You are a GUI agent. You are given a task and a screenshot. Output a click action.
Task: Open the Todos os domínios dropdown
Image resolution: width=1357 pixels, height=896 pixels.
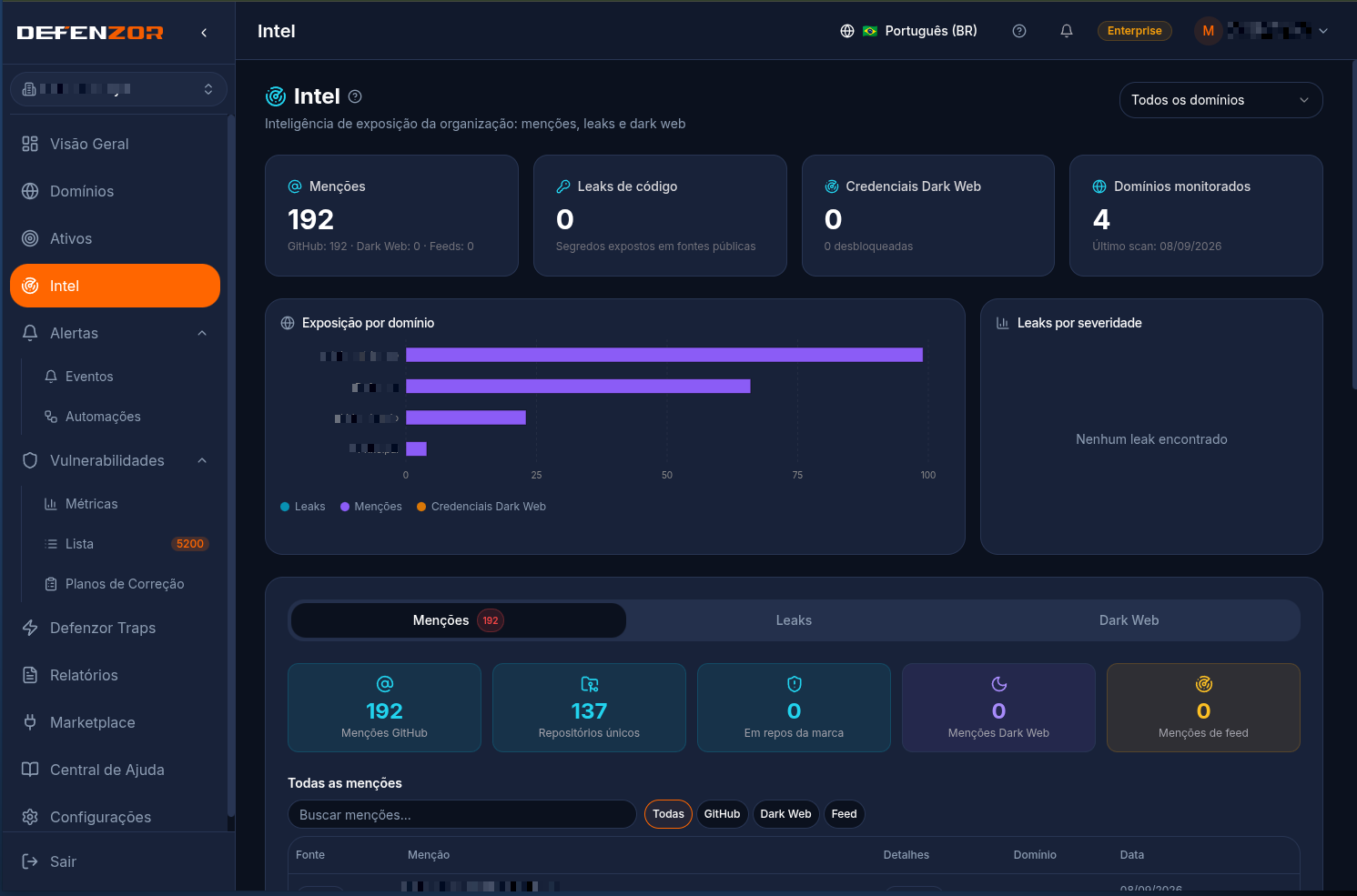pos(1220,100)
